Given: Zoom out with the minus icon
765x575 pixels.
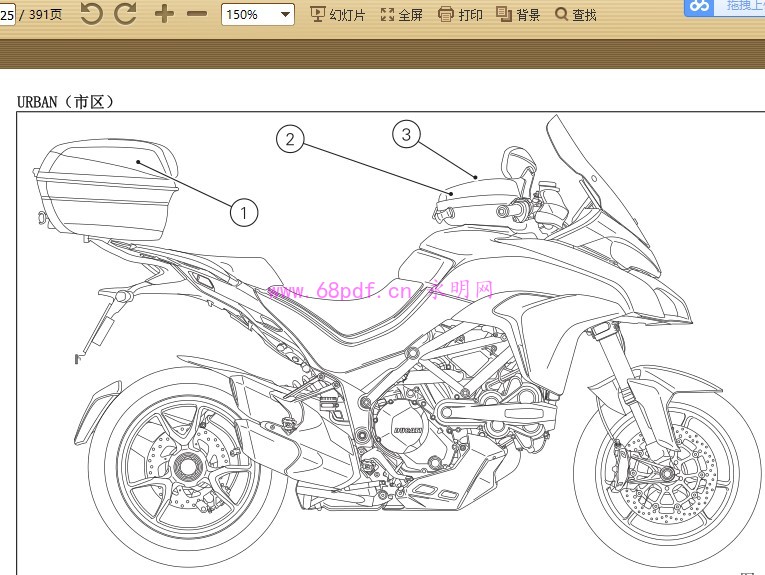Looking at the screenshot, I should tap(197, 14).
